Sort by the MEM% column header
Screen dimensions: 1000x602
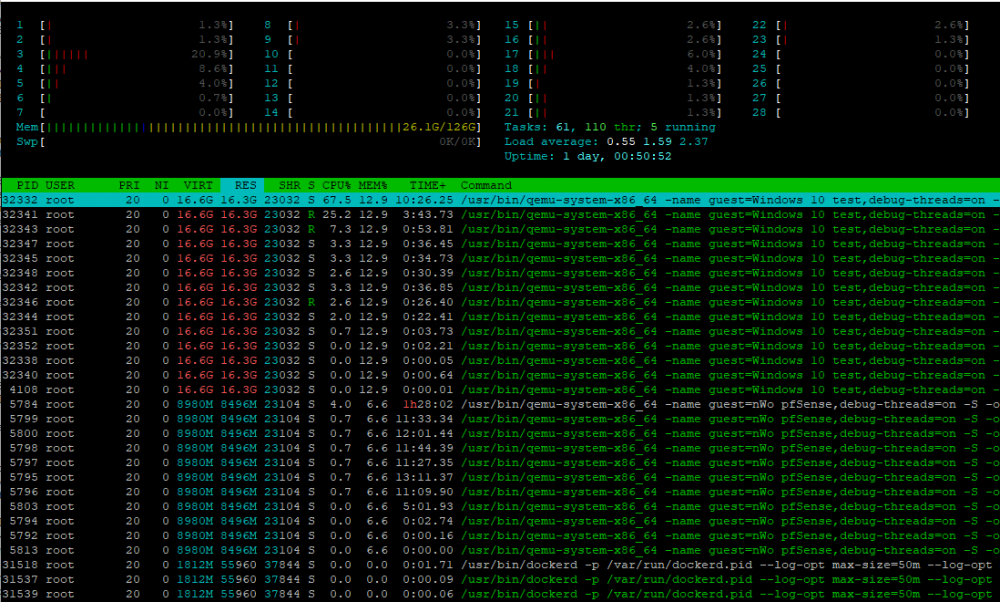372,186
